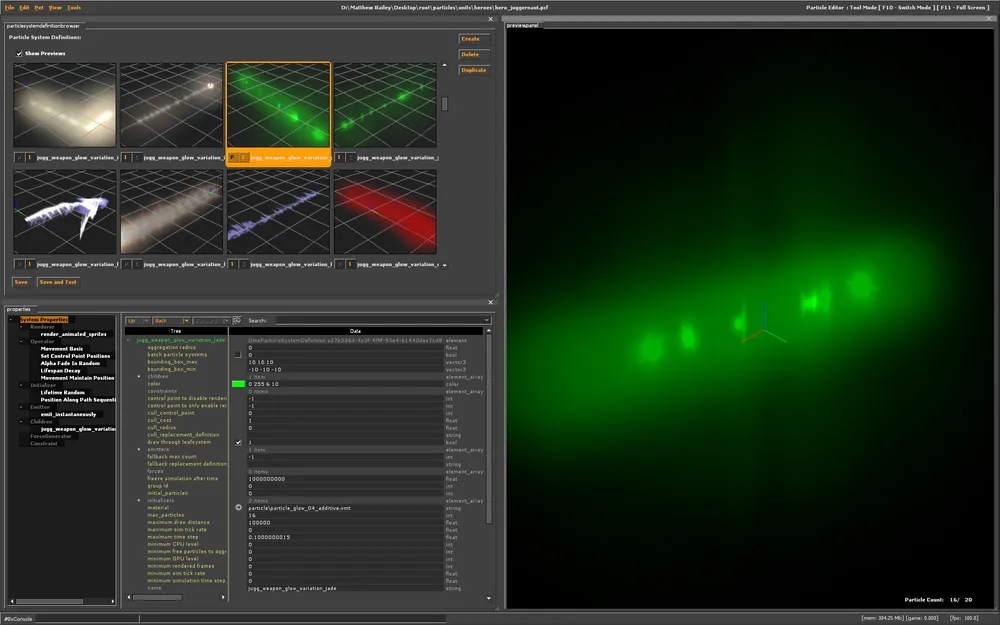Close the properties panel with its X icon
This screenshot has height=625, width=1000.
coord(490,302)
